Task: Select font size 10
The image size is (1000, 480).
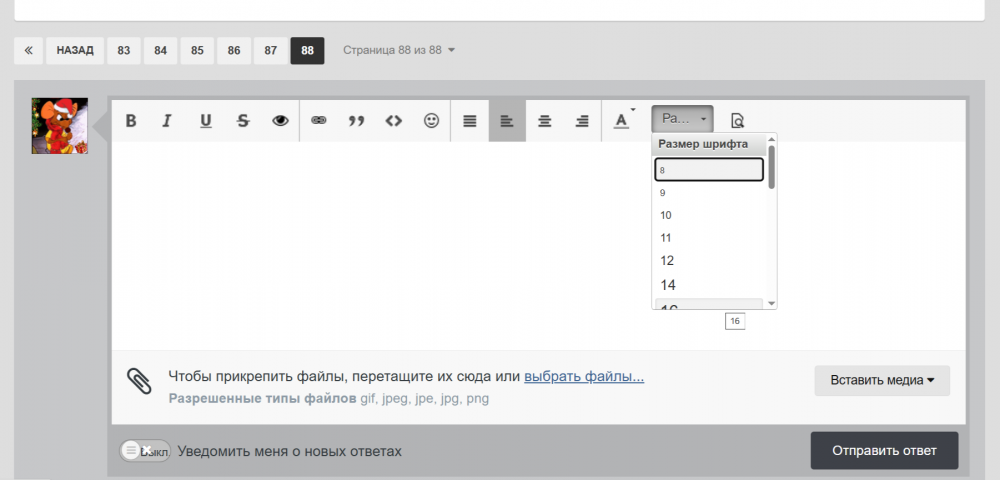Action: click(x=709, y=215)
